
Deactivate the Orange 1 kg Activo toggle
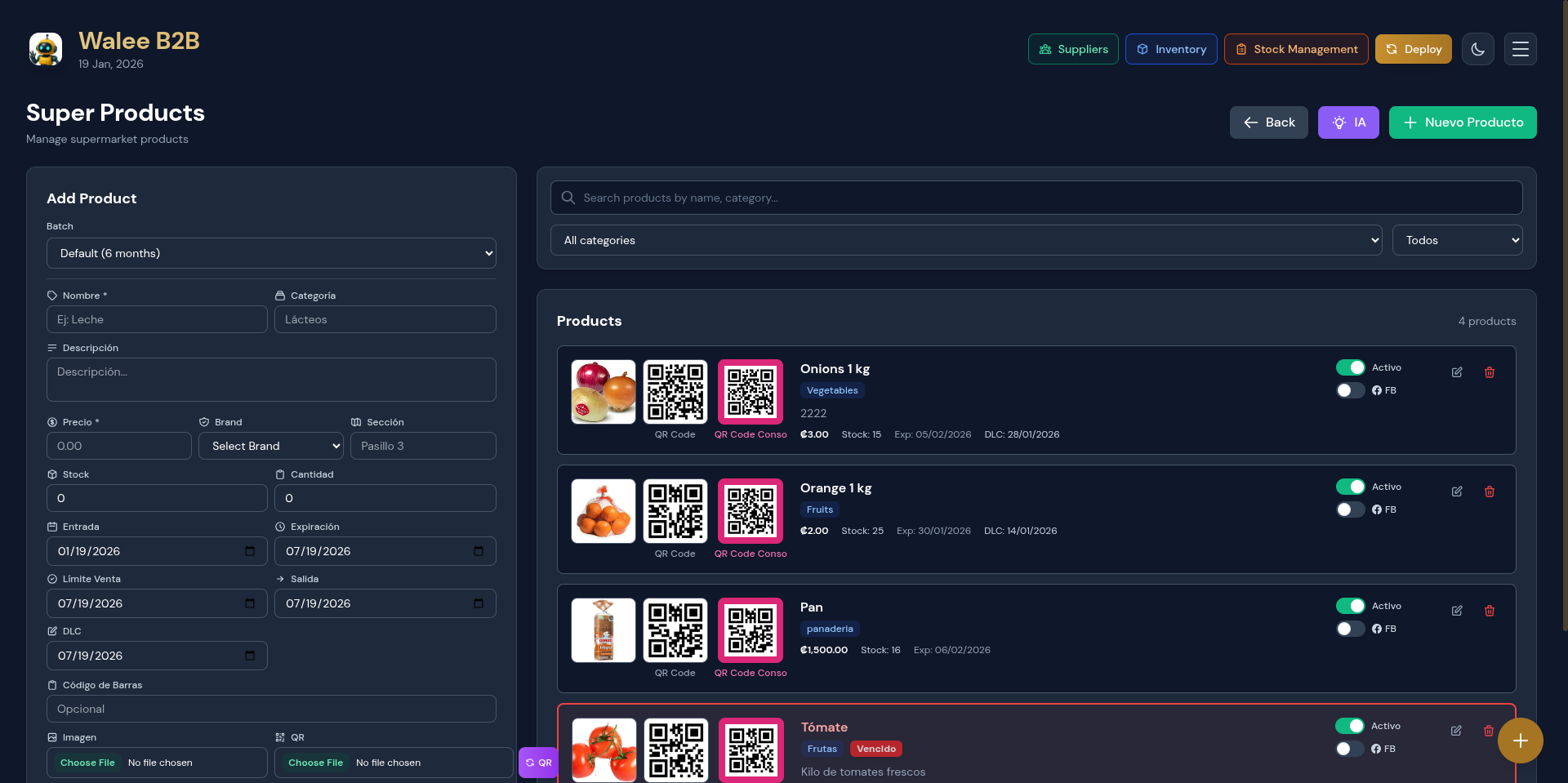(1349, 487)
